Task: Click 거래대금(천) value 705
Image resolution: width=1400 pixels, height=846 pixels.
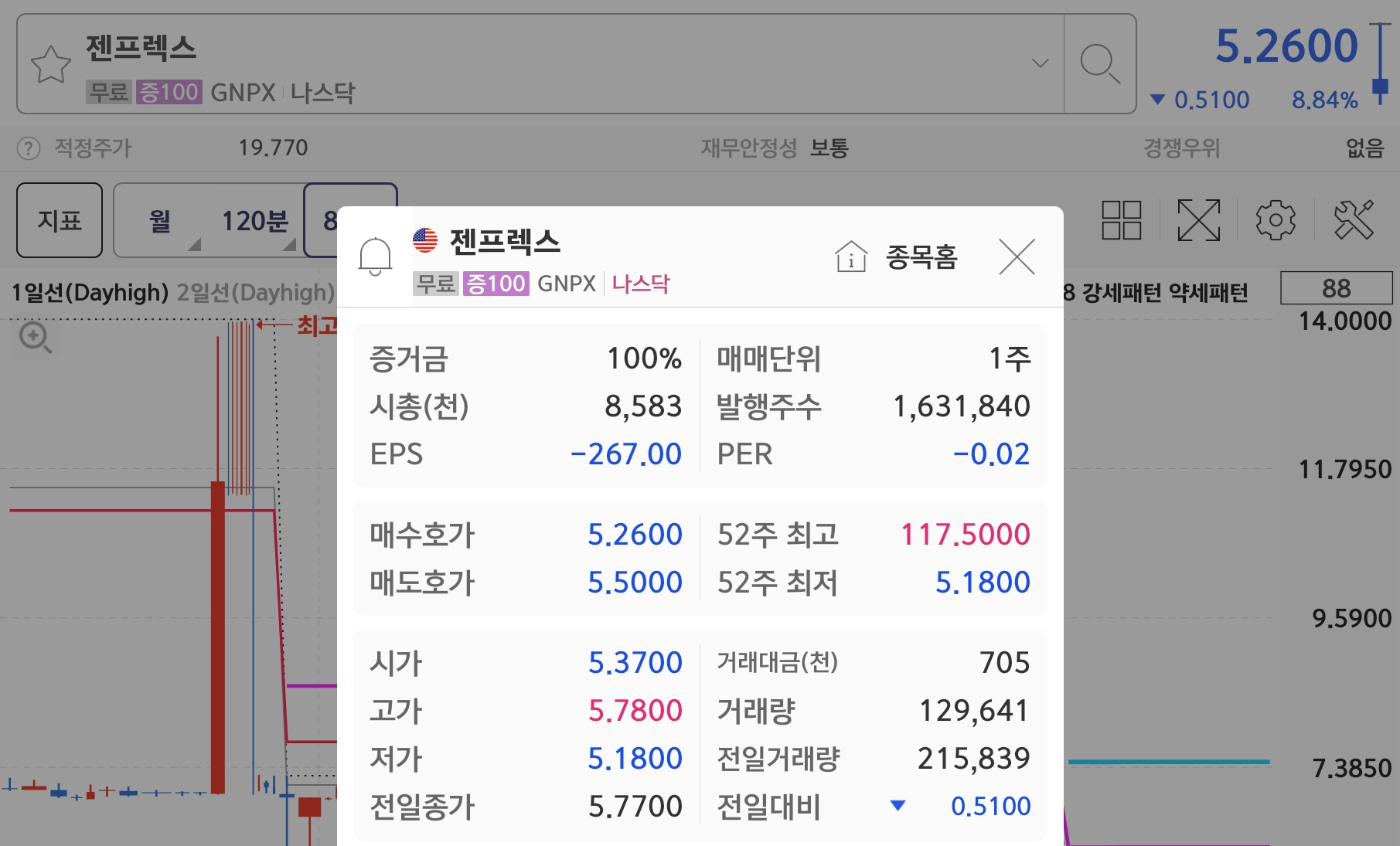Action: (1004, 662)
